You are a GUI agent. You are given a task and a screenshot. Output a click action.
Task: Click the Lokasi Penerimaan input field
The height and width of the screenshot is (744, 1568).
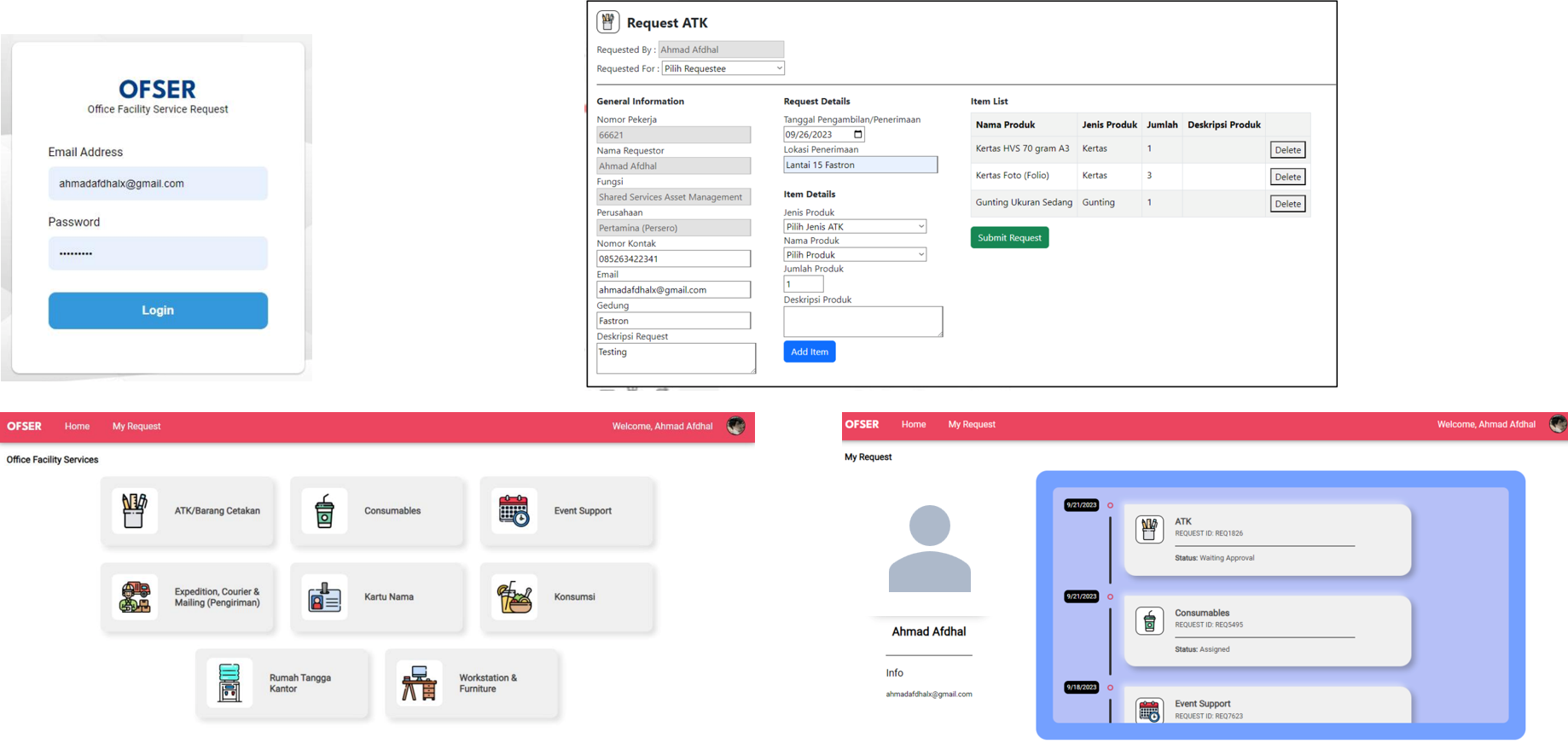[x=860, y=166]
